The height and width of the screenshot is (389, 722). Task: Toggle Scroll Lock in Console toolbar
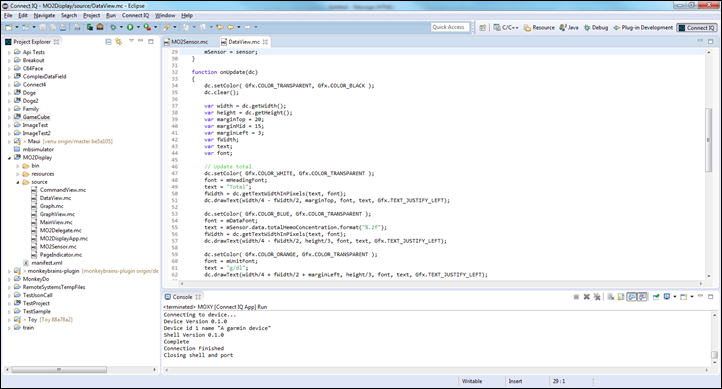click(x=621, y=297)
